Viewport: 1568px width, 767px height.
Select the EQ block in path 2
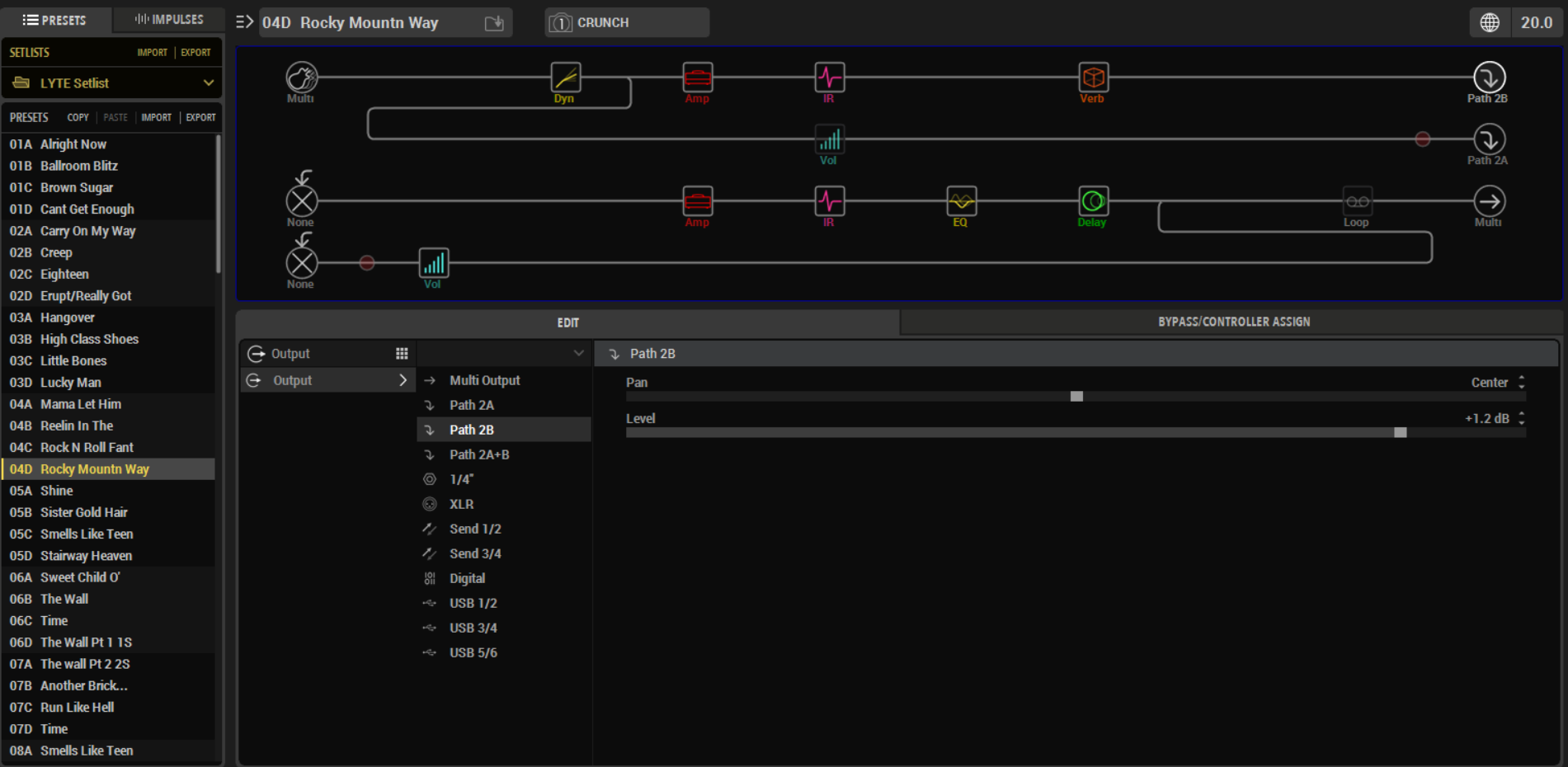point(961,201)
